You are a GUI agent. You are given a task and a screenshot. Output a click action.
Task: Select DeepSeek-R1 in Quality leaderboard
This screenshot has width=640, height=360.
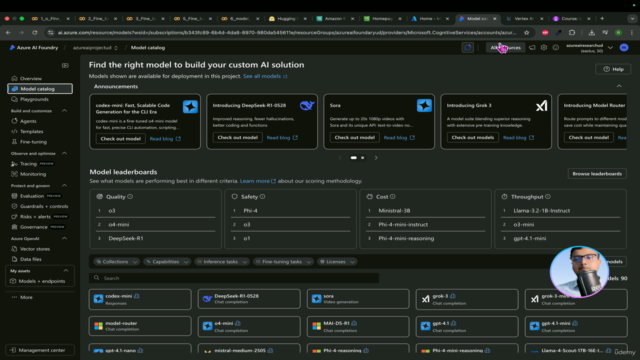point(126,238)
